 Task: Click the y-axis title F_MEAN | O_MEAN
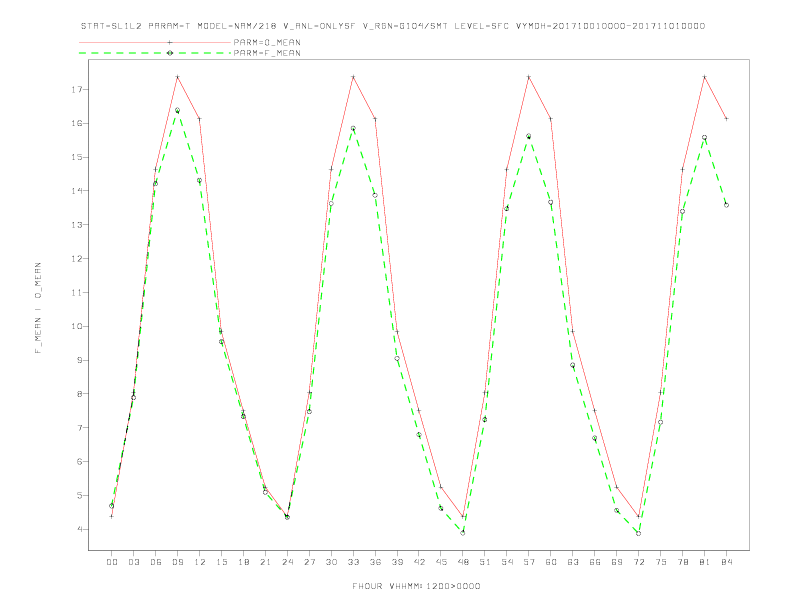[38, 308]
